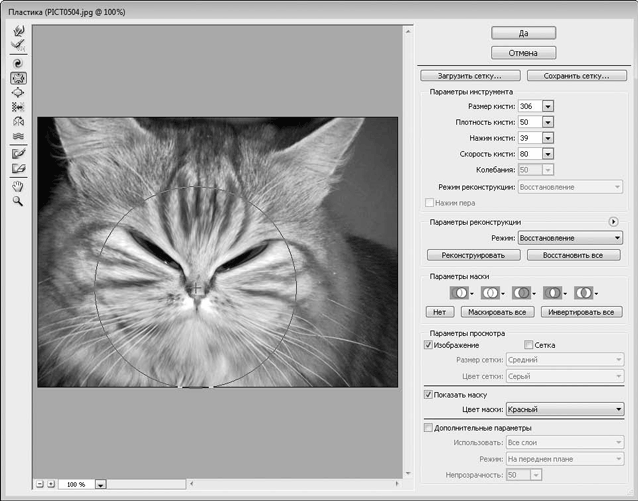The height and width of the screenshot is (501, 638).
Task: Select the Bloat tool
Action: pos(18,92)
